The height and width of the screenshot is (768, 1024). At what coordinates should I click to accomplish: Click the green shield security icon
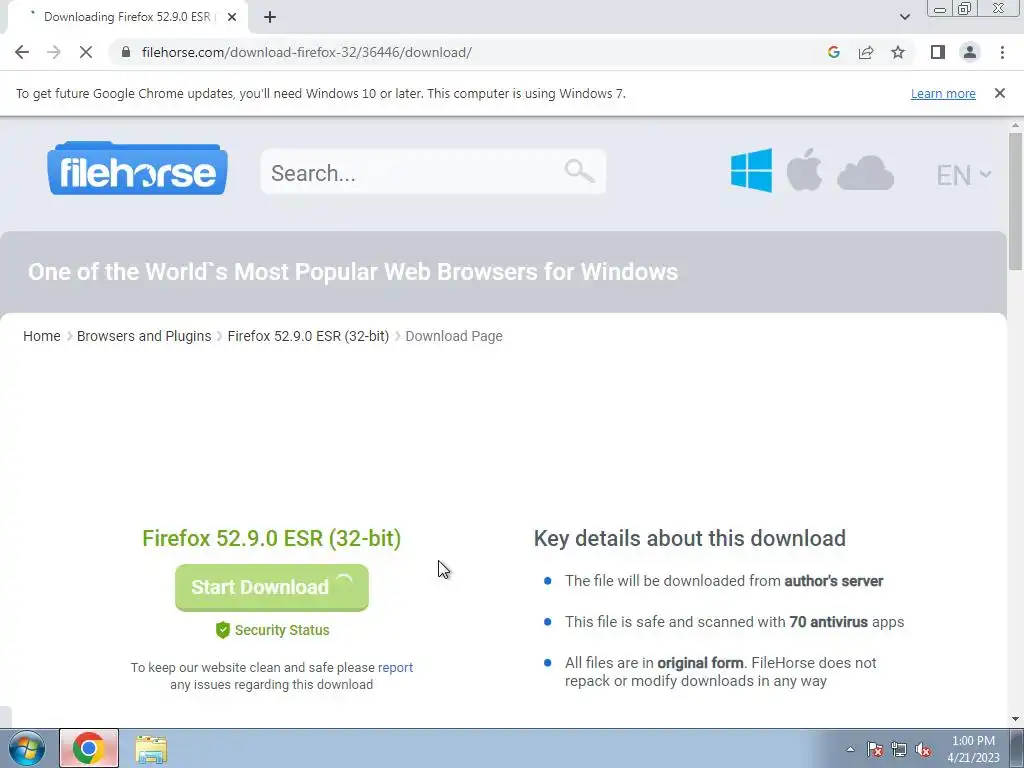223,630
